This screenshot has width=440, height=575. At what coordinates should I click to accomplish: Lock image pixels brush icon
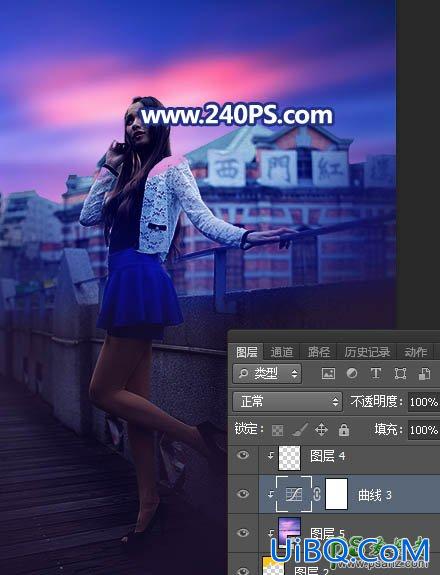(x=300, y=429)
